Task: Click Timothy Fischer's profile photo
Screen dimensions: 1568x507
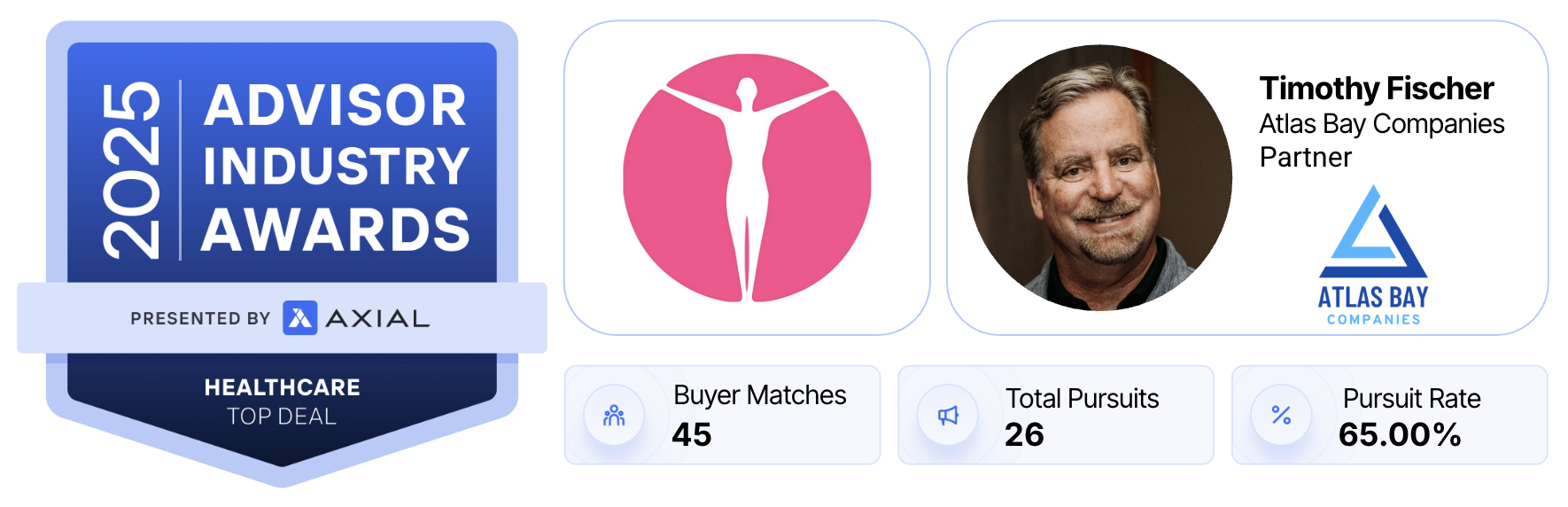Action: [x=1099, y=178]
